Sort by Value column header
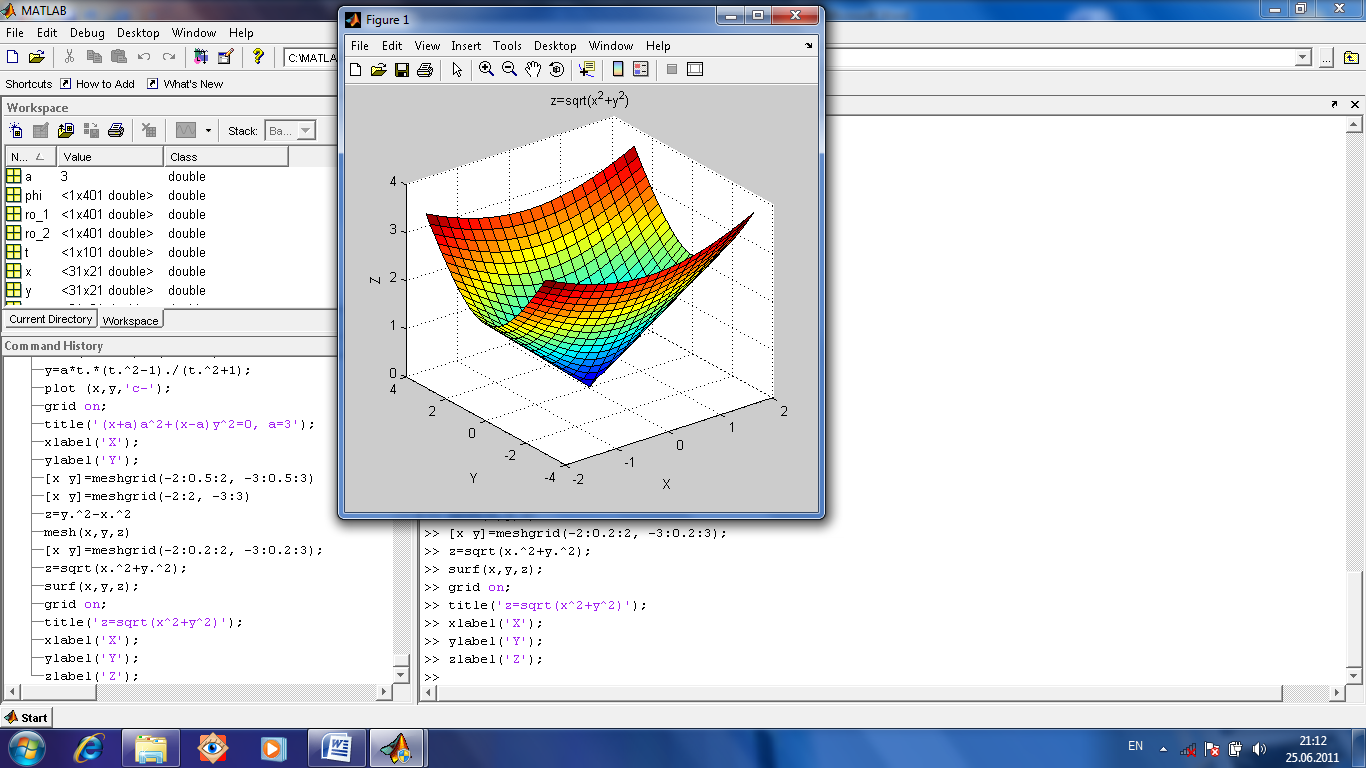Screen dimensions: 1366x768 pyautogui.click(x=110, y=156)
